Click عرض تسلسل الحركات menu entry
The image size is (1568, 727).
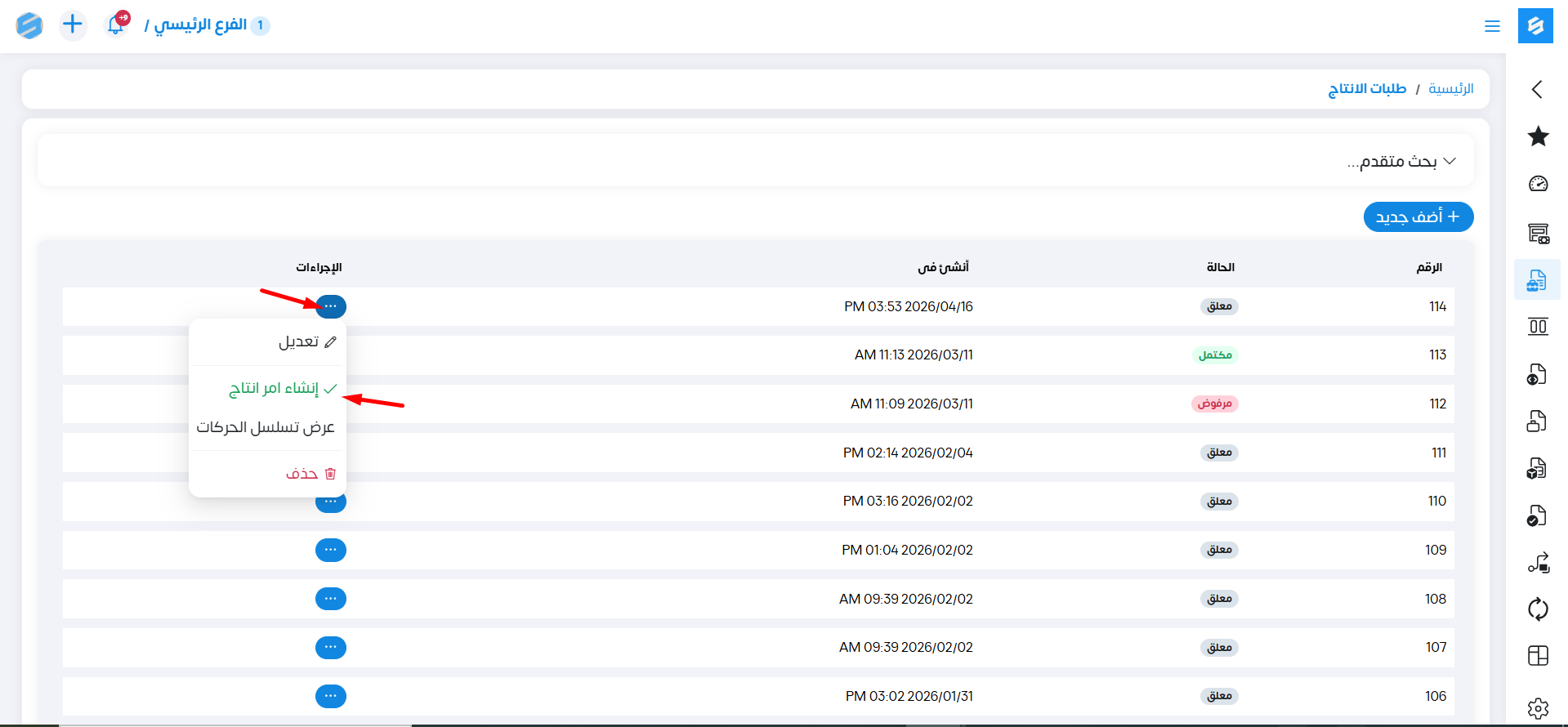click(x=266, y=427)
